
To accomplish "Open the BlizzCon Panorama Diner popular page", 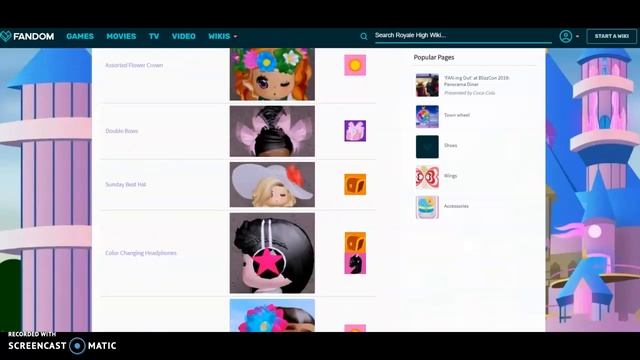I will [x=476, y=81].
